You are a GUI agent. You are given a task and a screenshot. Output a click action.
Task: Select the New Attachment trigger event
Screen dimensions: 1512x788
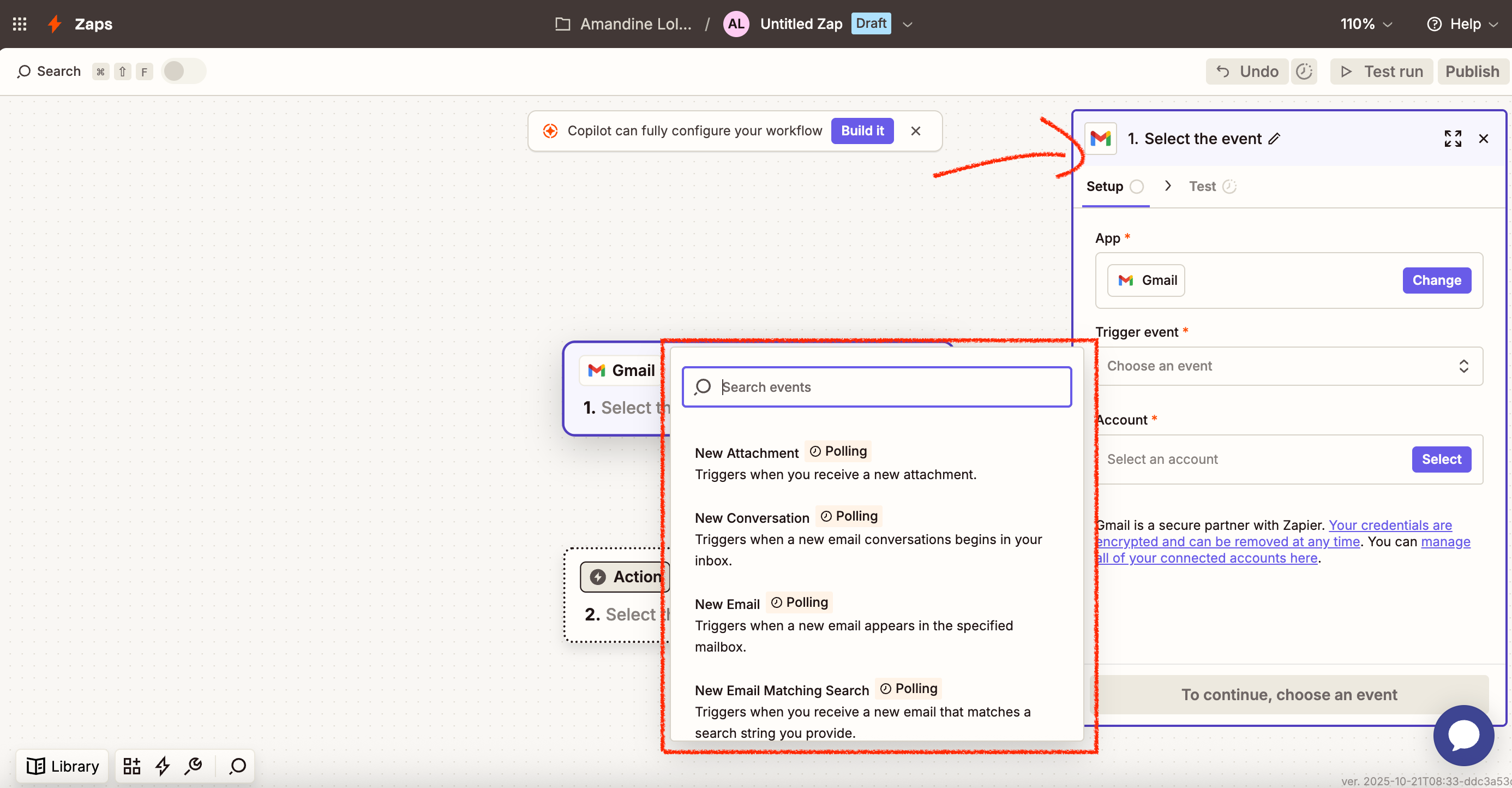(x=877, y=463)
